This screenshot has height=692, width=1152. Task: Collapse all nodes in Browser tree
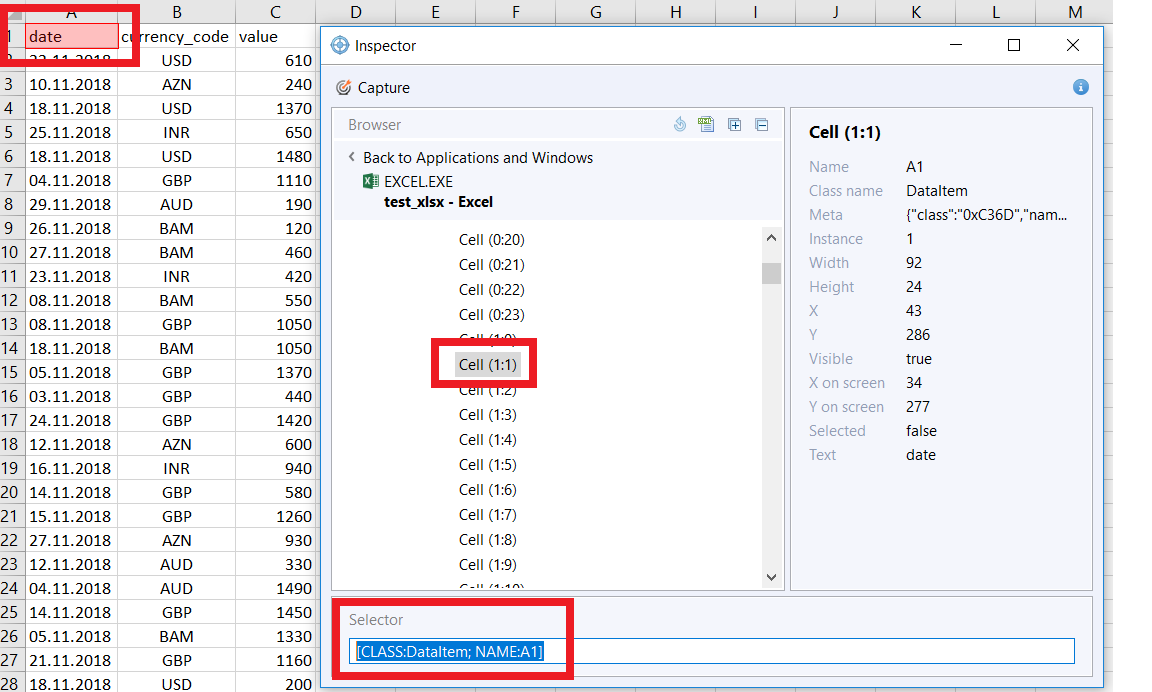pos(762,124)
